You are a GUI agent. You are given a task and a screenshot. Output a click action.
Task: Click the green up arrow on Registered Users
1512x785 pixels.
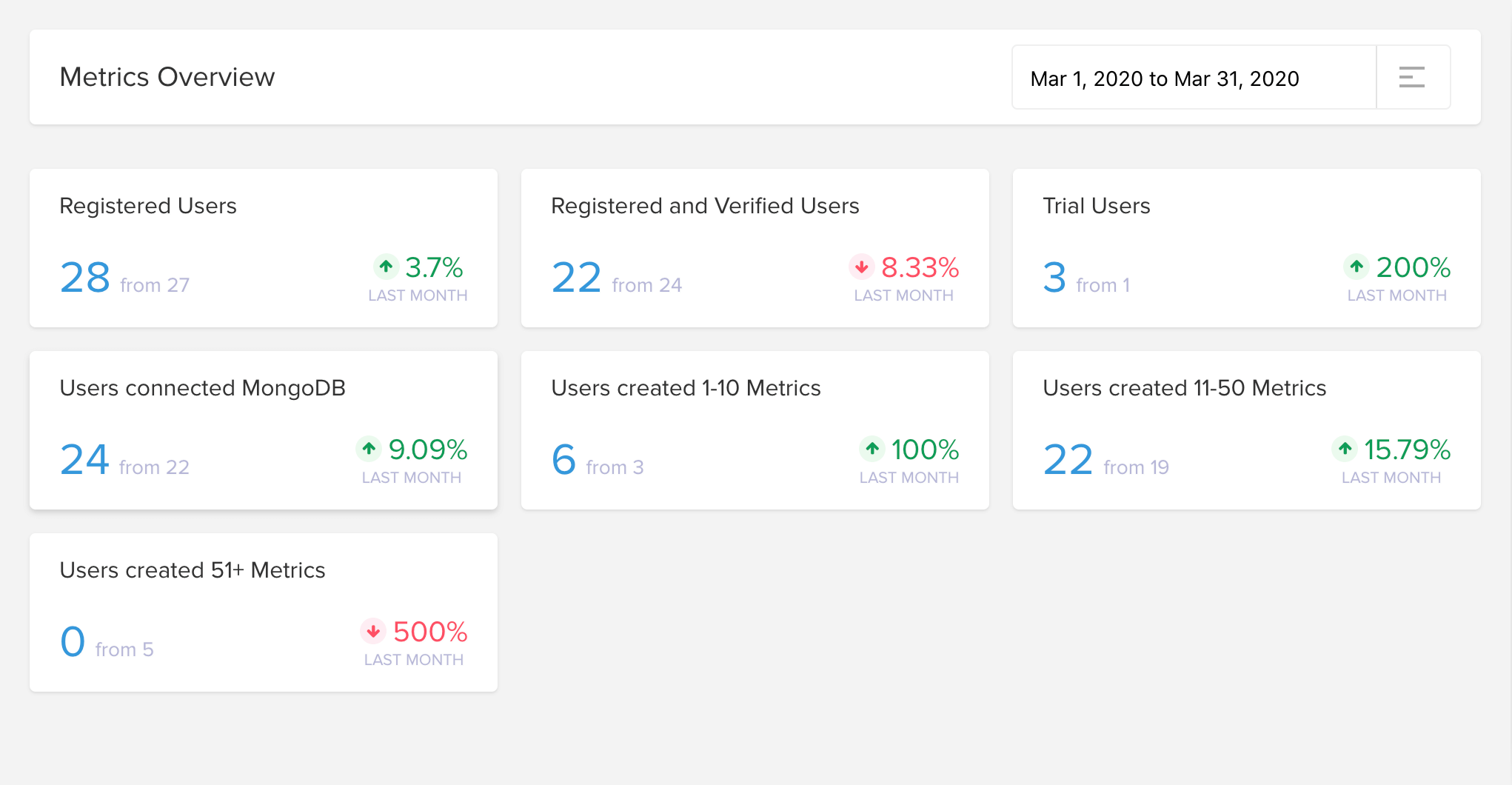click(x=386, y=266)
